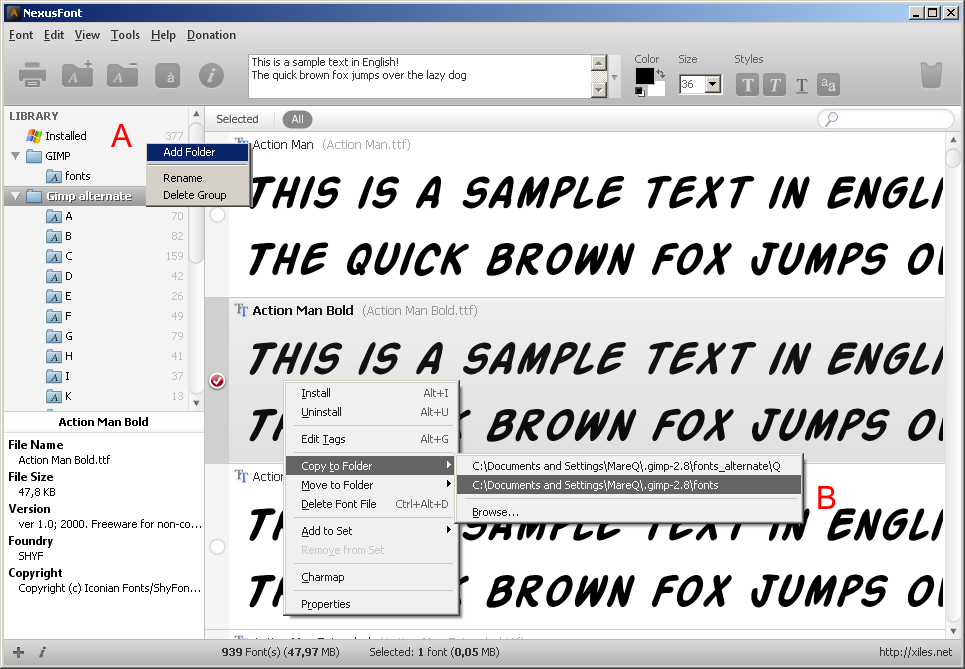
Task: Click the add folder icon with plus sign
Action: 78,75
